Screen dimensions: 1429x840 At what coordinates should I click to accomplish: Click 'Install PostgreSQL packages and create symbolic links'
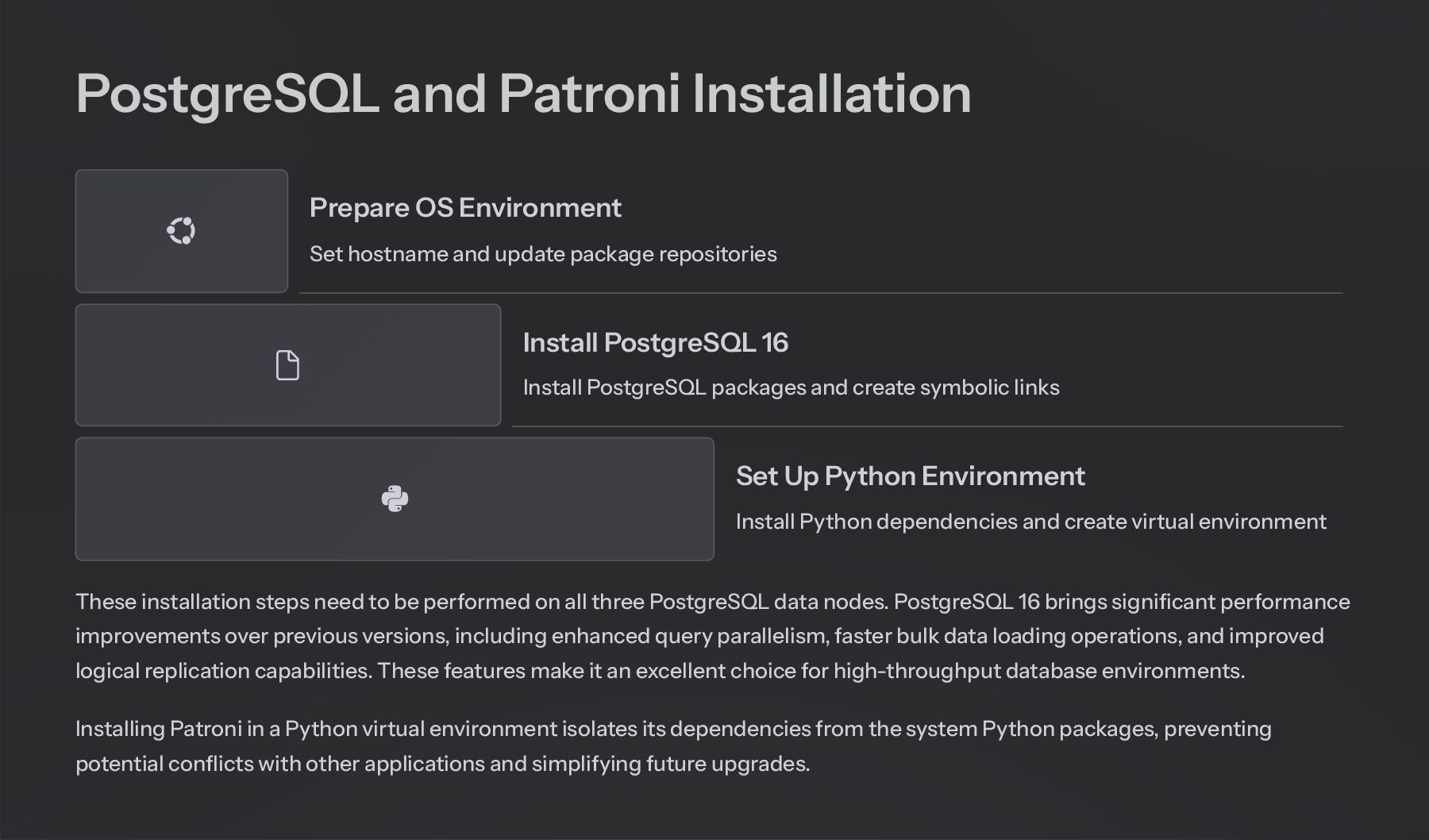[x=791, y=387]
